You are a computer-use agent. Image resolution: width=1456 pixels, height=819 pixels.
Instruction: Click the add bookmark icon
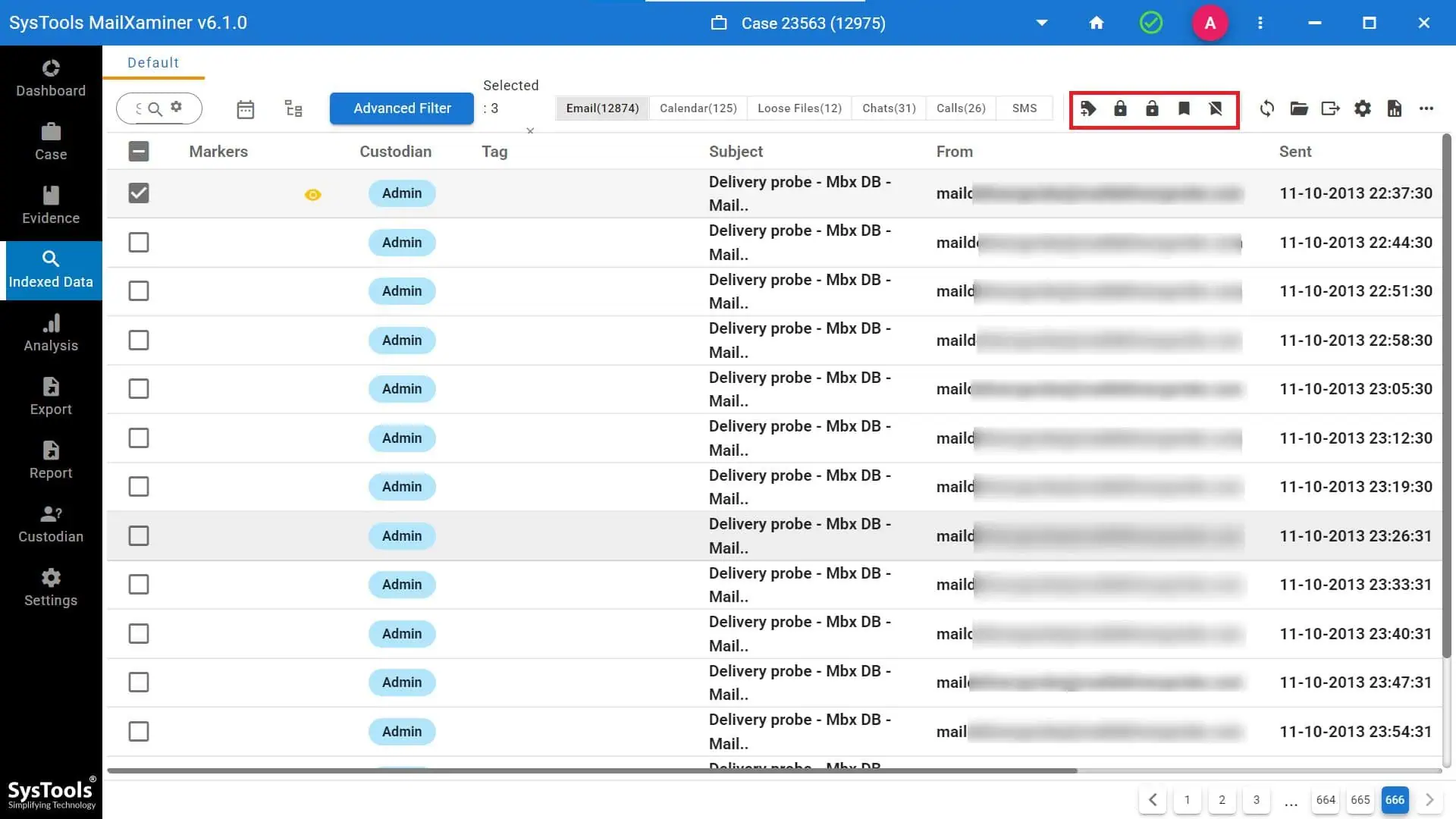point(1184,108)
